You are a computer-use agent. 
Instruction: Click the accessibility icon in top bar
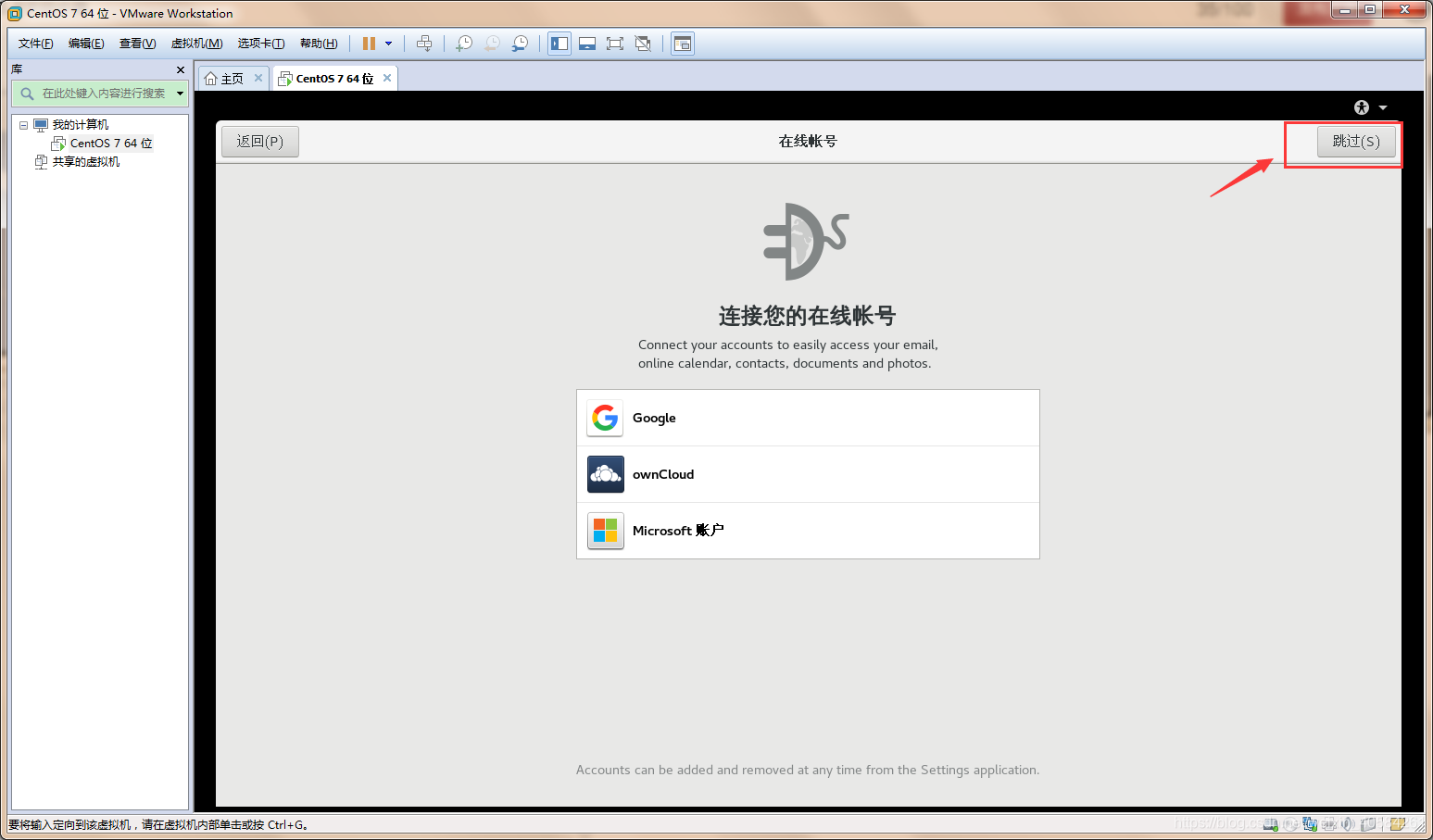click(x=1362, y=107)
